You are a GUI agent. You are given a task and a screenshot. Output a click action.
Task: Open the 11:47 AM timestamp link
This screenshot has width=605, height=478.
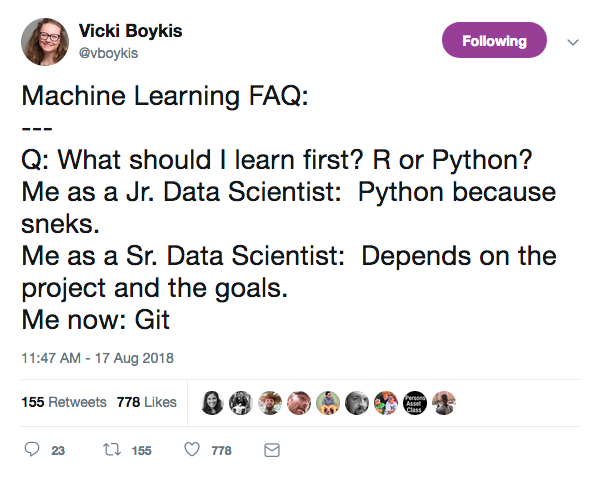[x=98, y=358]
